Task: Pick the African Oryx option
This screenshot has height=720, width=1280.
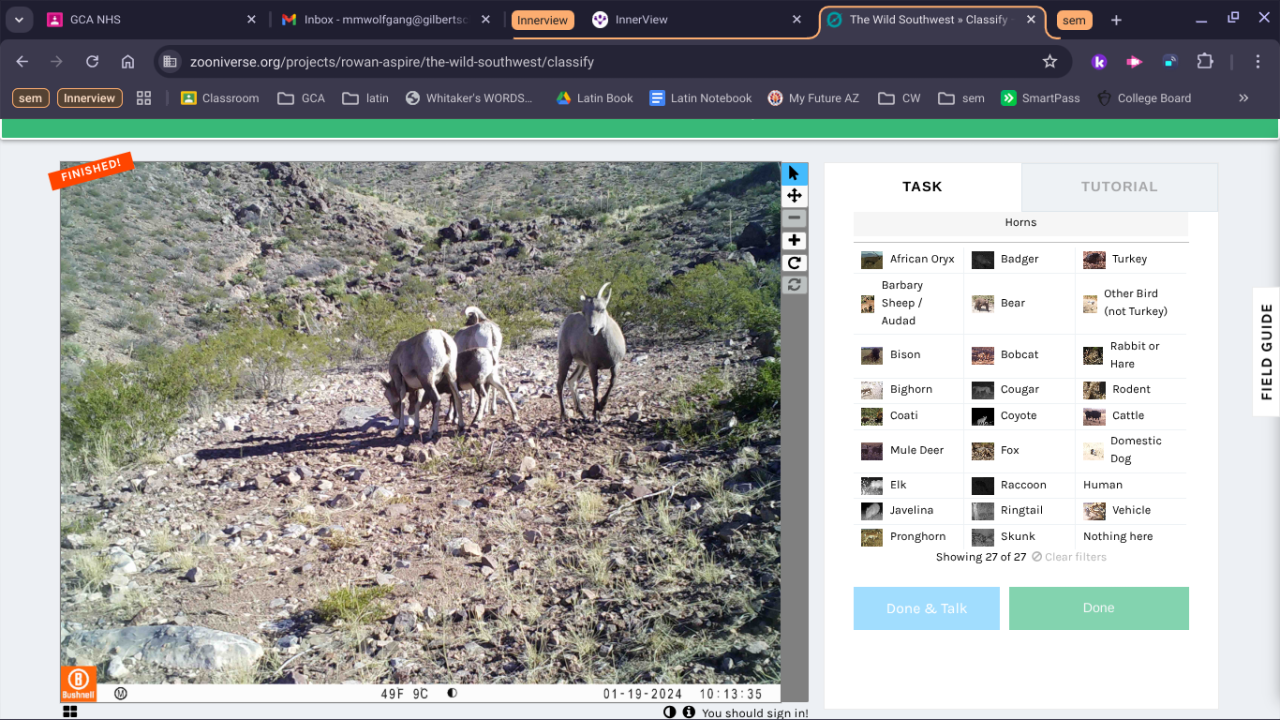Action: click(x=909, y=259)
